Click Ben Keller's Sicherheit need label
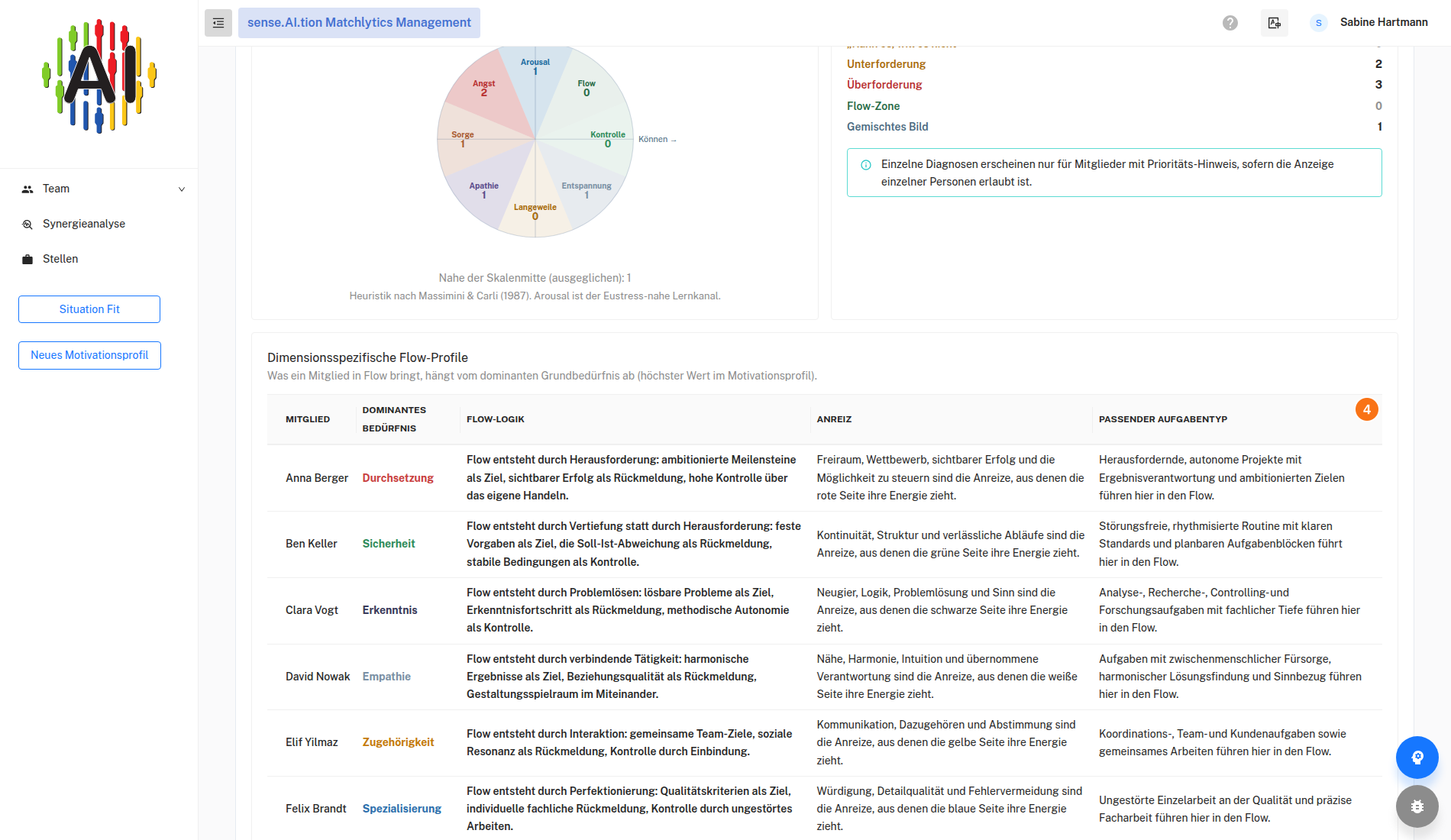The image size is (1451, 840). coord(389,544)
